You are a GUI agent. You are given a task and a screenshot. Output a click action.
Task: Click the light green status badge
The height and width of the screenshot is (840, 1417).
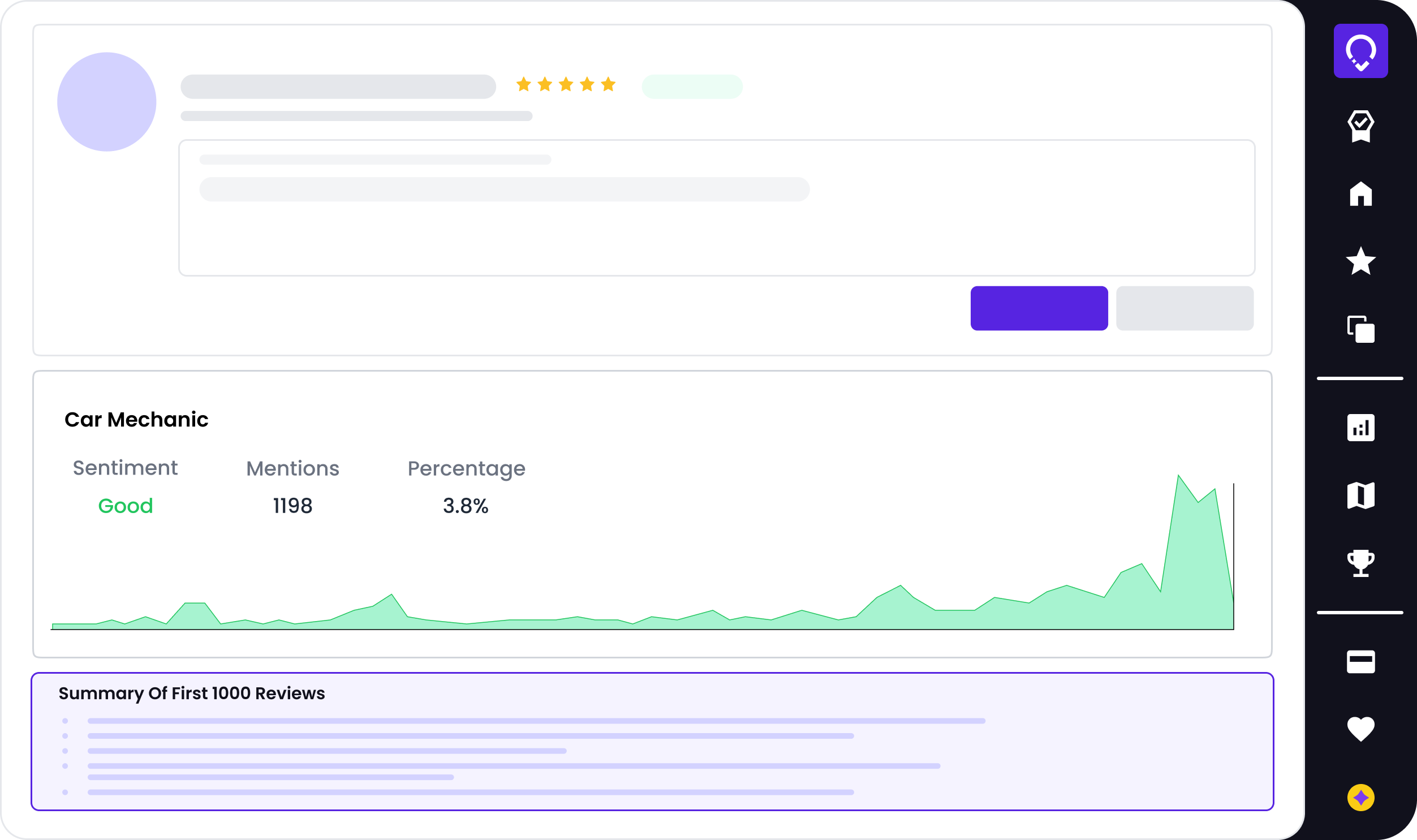pyautogui.click(x=691, y=87)
